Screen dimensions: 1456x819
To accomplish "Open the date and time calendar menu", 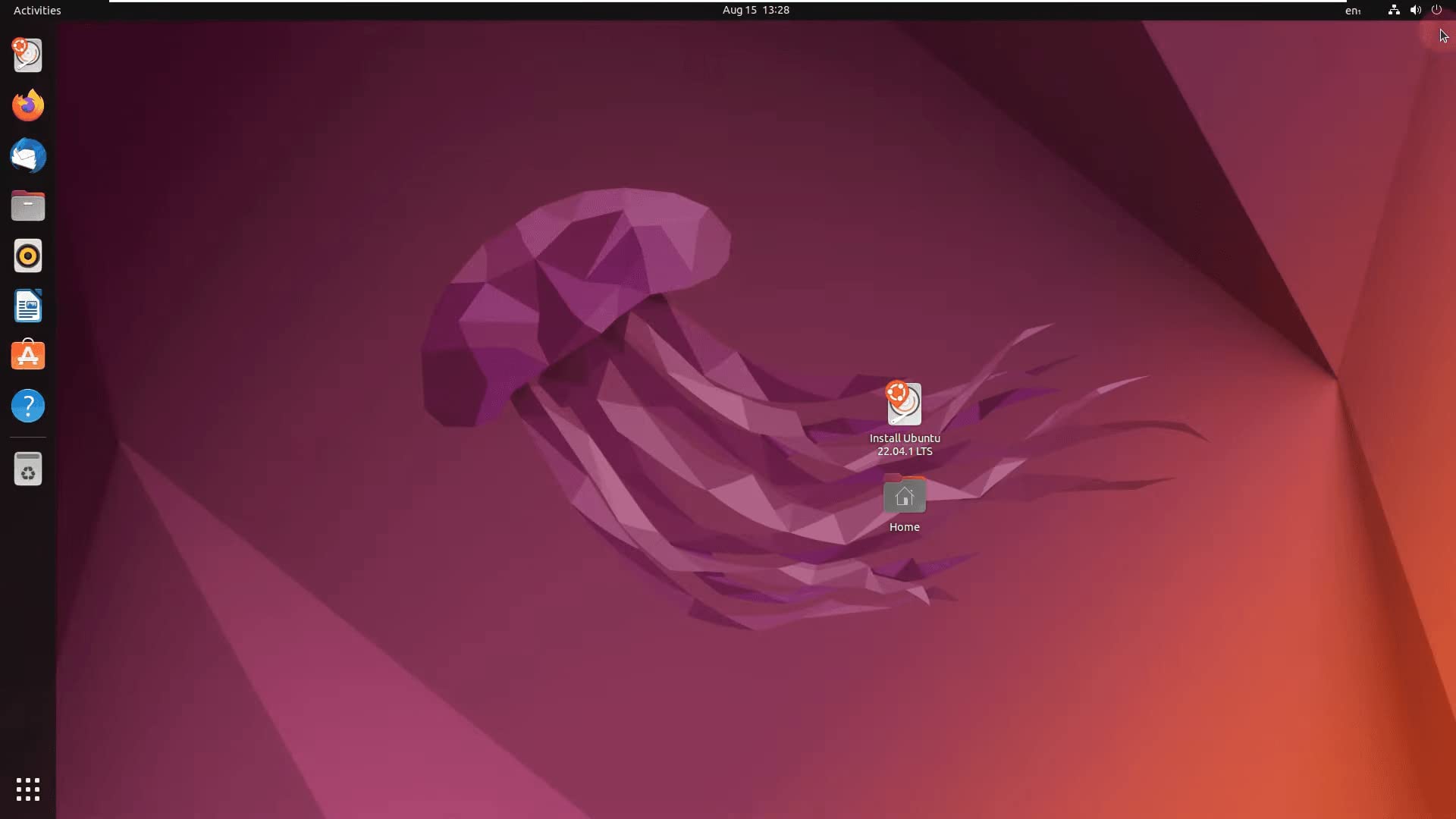I will click(x=755, y=10).
